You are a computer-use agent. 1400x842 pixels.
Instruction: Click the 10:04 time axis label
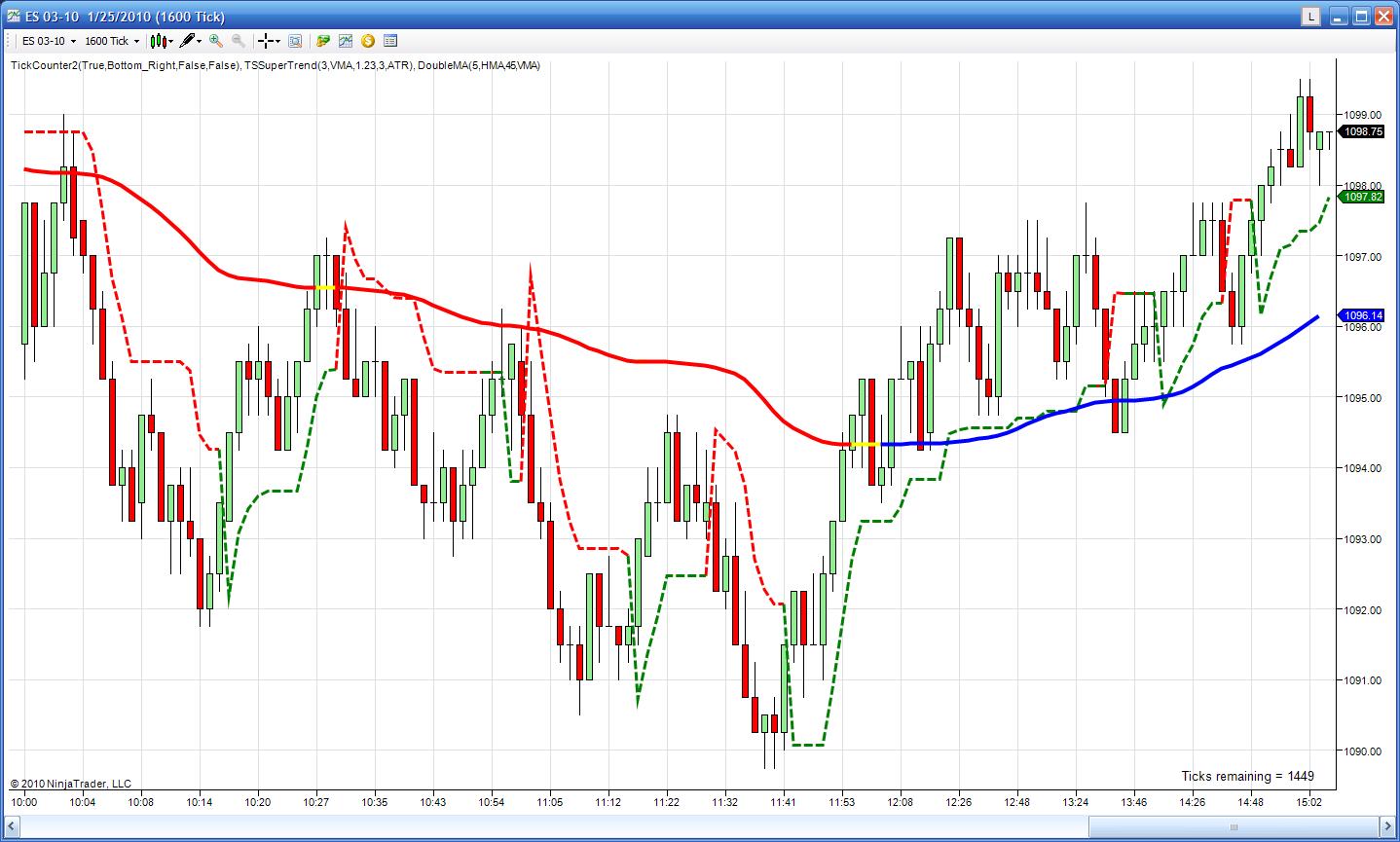point(83,803)
